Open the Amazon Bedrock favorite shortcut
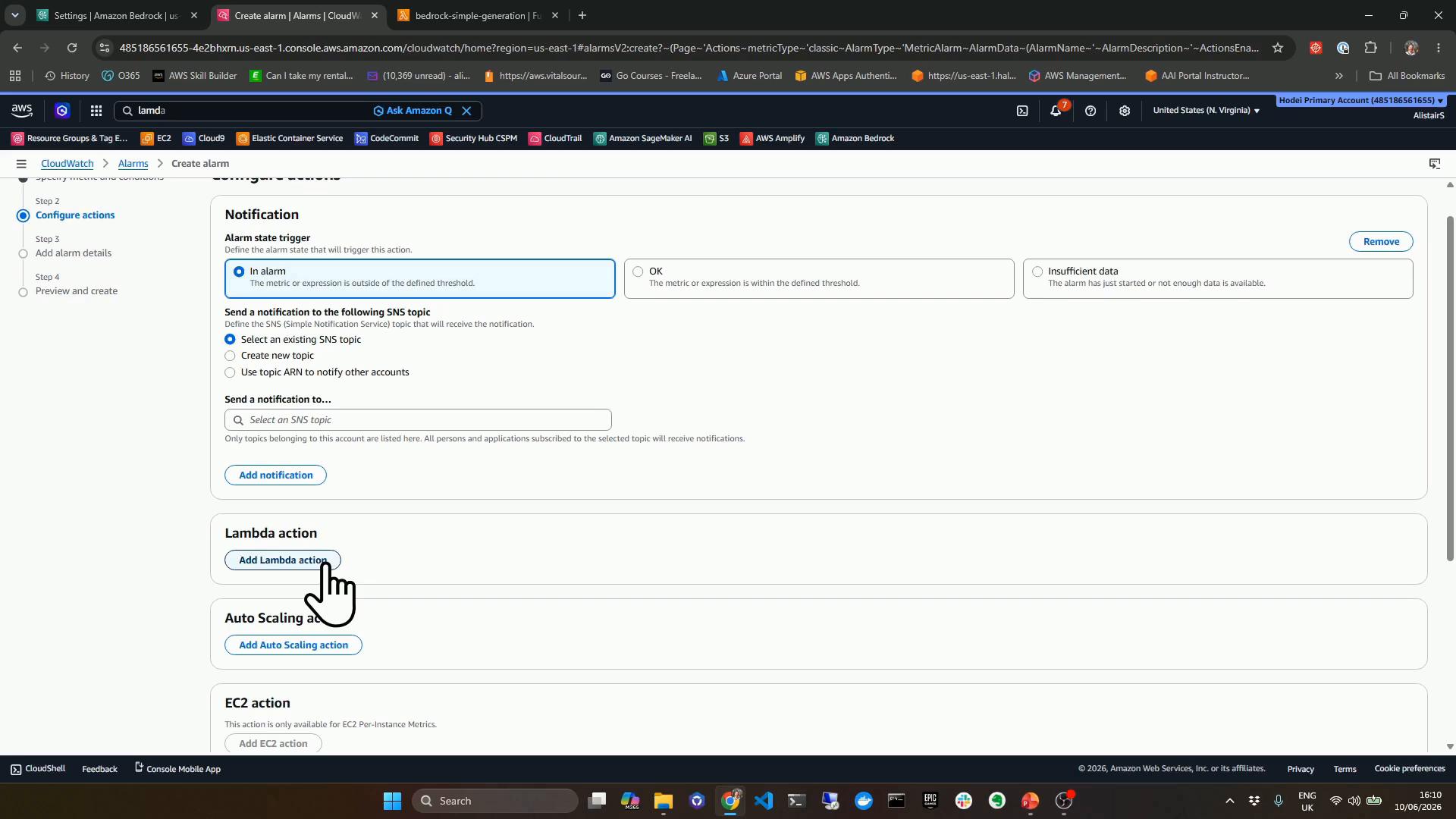The height and width of the screenshot is (819, 1456). coord(855,138)
